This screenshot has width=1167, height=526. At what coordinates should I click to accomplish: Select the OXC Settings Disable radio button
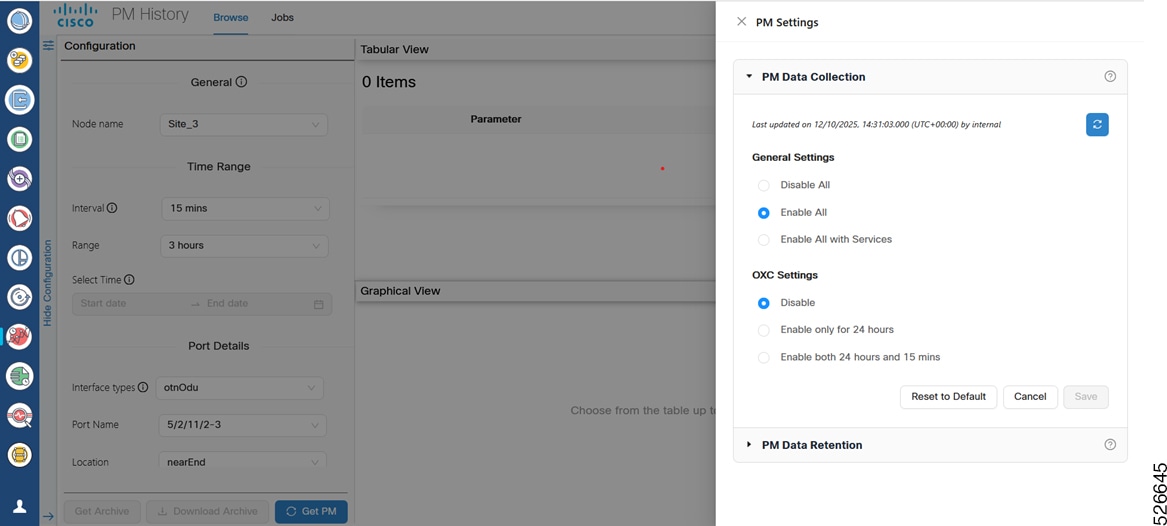tap(763, 303)
